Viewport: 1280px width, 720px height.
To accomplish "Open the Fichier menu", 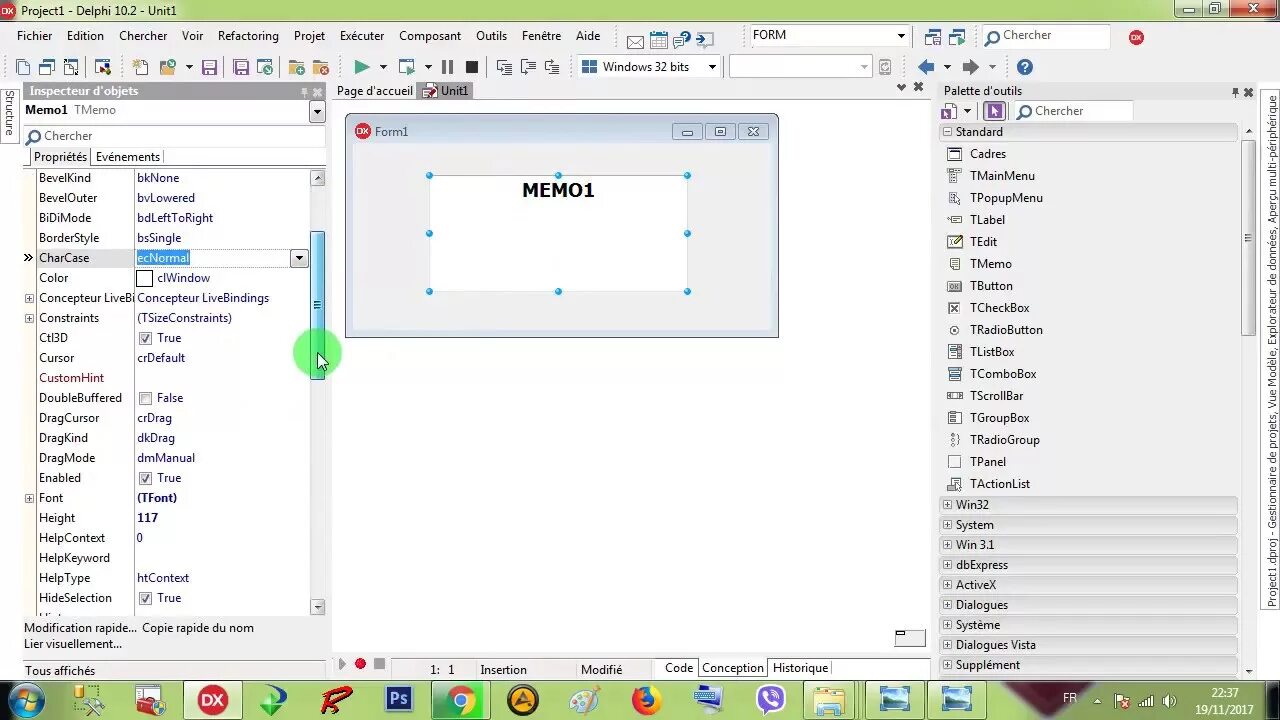I will 35,36.
